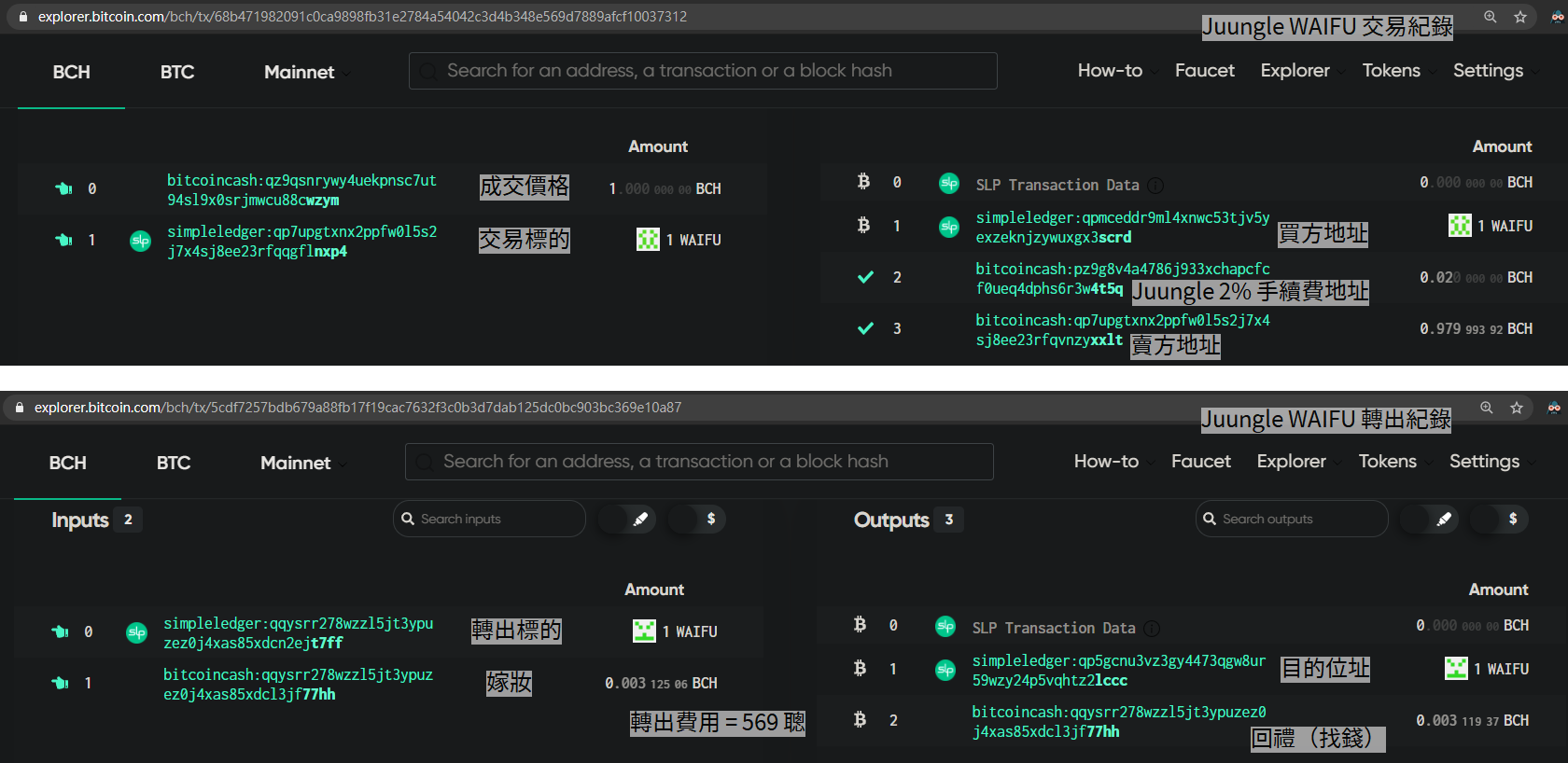Expand Tokens menu in tx 68b47 window
Screen dimensions: 1568x763
pos(1399,71)
